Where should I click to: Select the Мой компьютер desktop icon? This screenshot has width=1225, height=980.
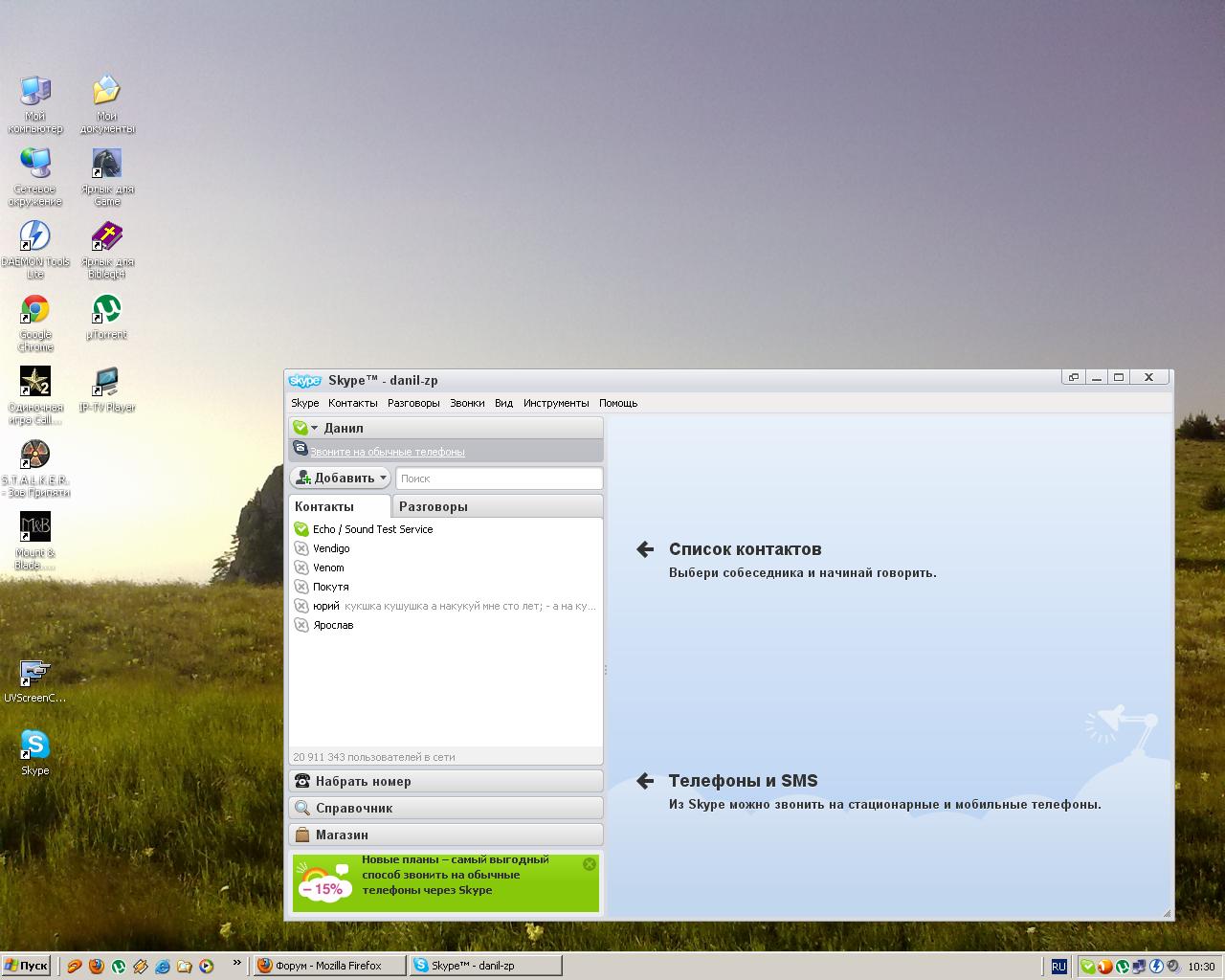click(x=35, y=103)
